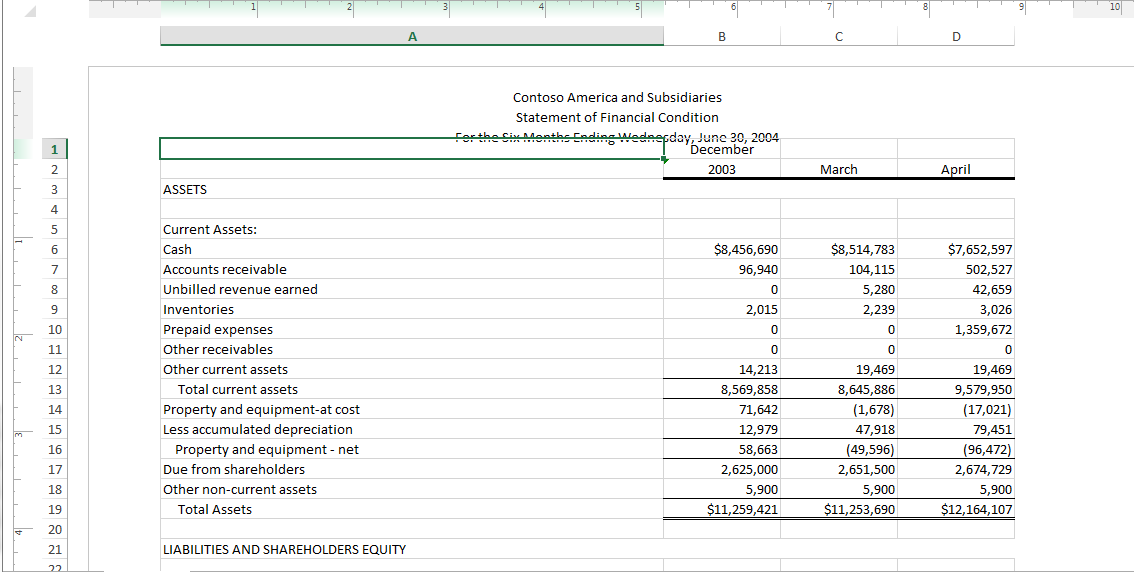The image size is (1134, 572).
Task: Select column C header
Action: (x=839, y=36)
